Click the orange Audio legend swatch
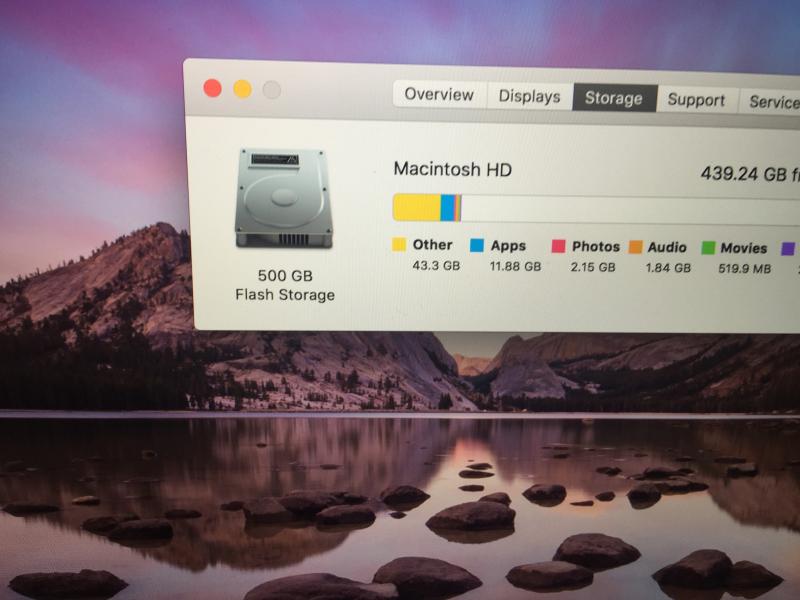 (636, 247)
